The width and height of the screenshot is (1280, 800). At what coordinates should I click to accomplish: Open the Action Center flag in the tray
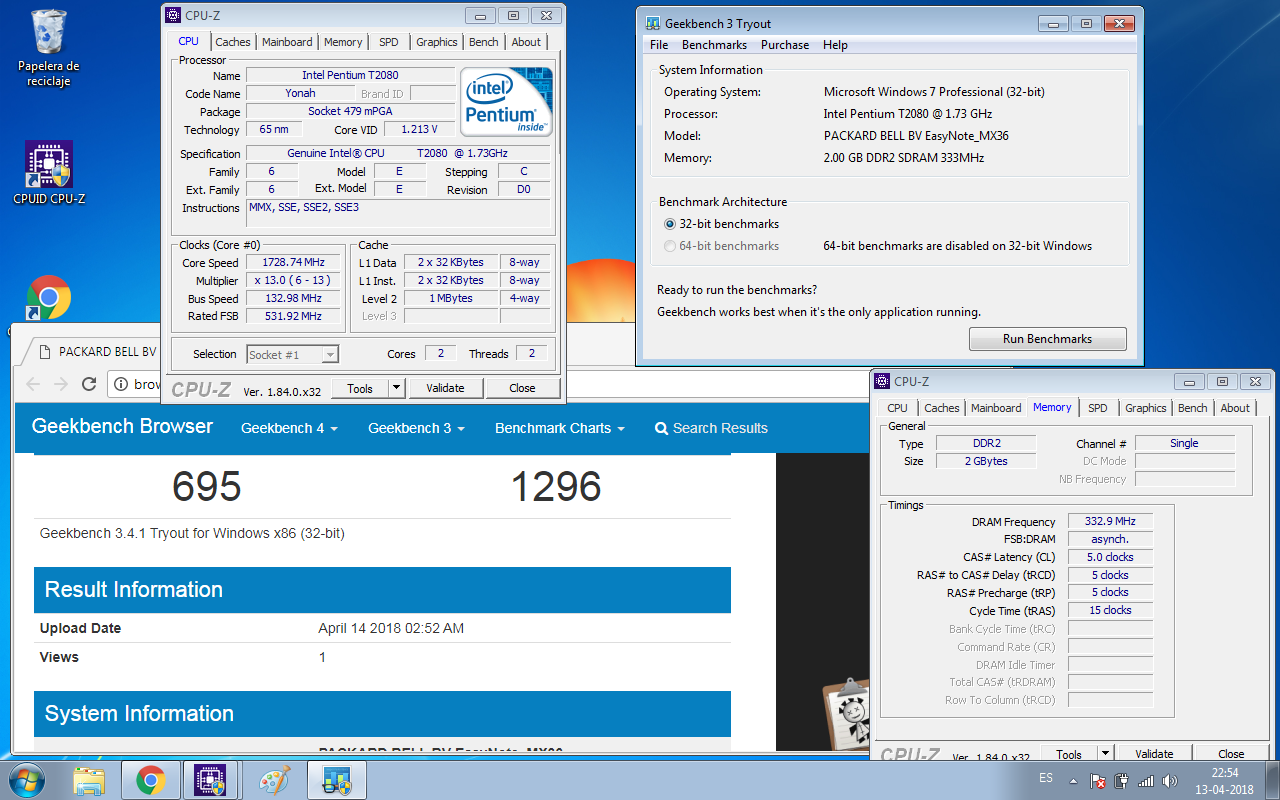pos(1098,781)
